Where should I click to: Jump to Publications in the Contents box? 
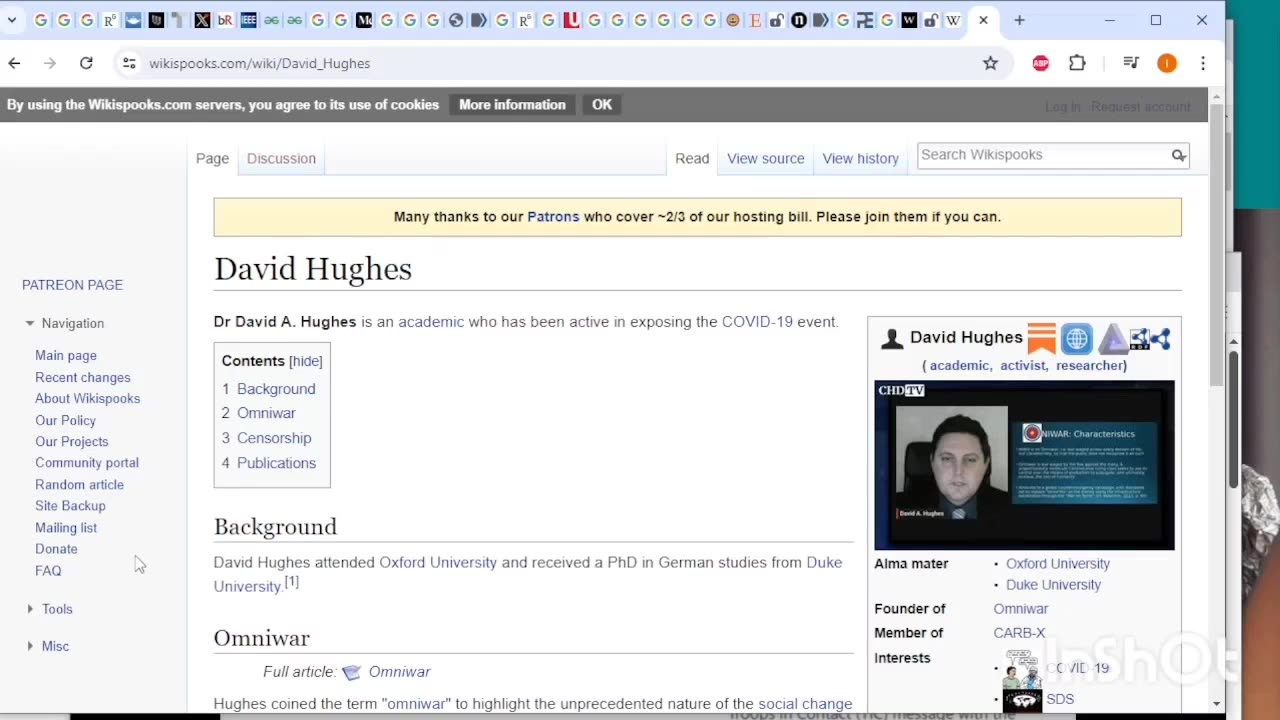click(x=276, y=463)
